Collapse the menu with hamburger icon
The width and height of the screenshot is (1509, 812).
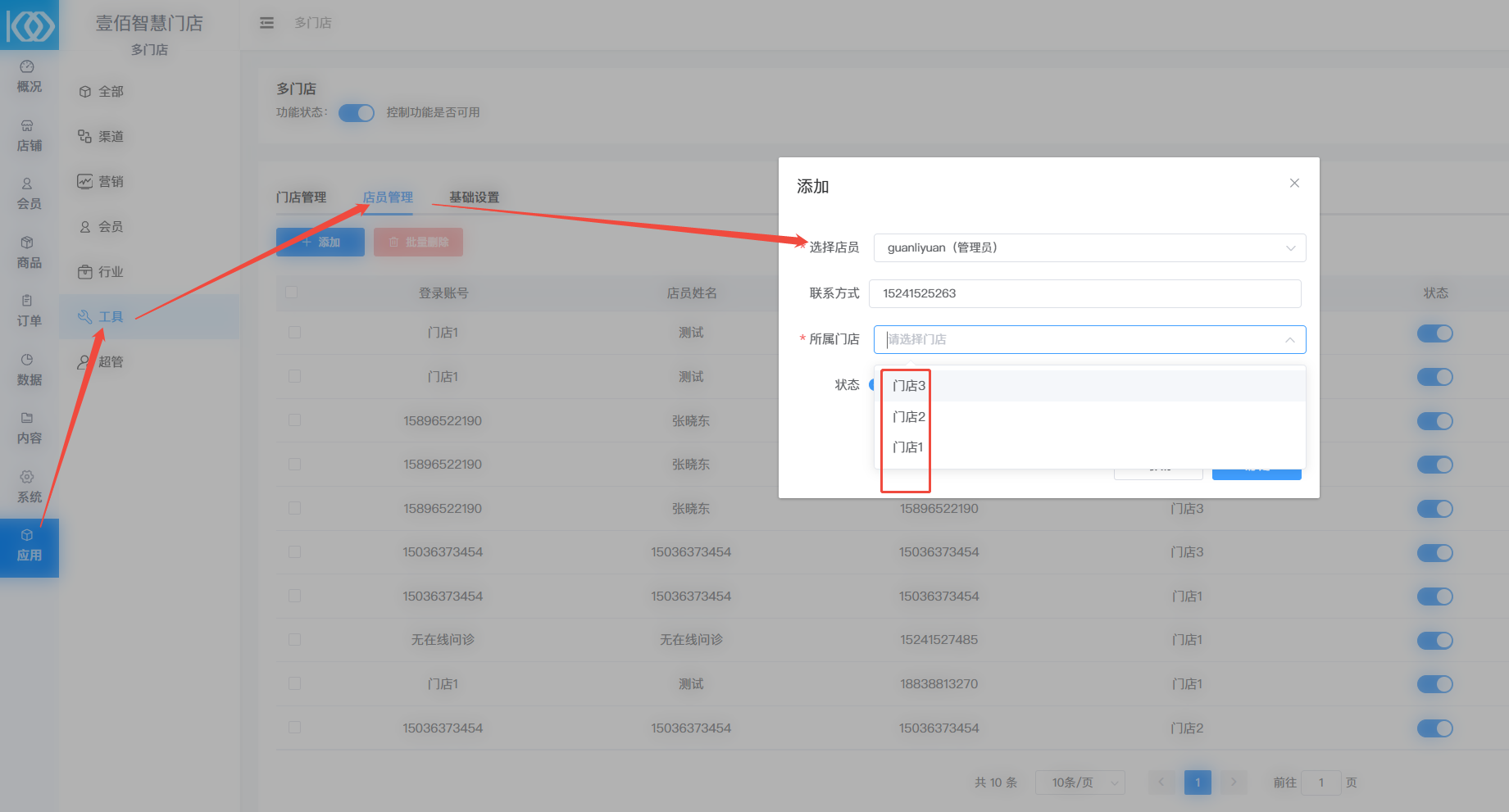pyautogui.click(x=266, y=23)
